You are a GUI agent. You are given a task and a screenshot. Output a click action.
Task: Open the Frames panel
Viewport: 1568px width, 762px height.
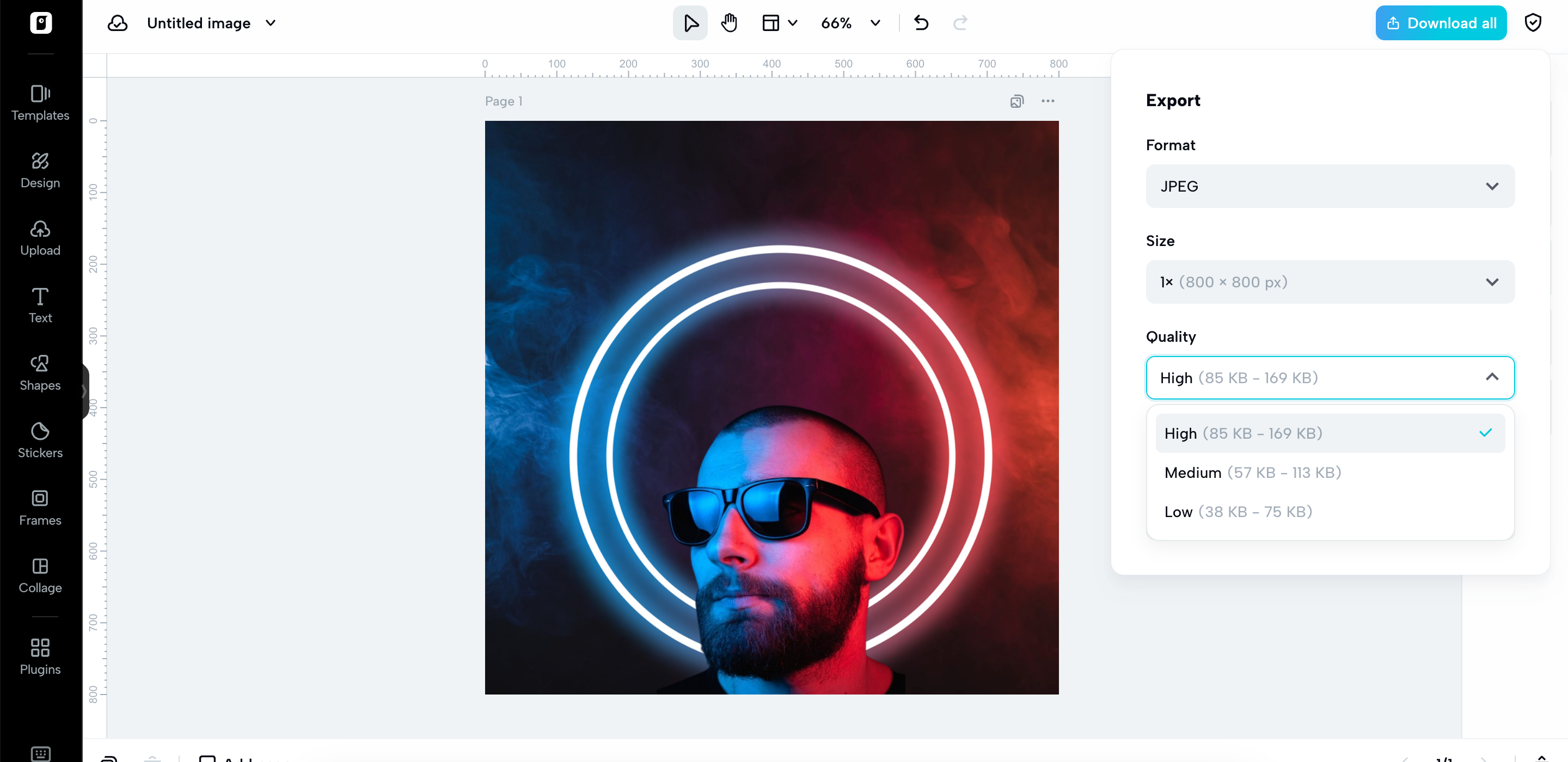(40, 508)
